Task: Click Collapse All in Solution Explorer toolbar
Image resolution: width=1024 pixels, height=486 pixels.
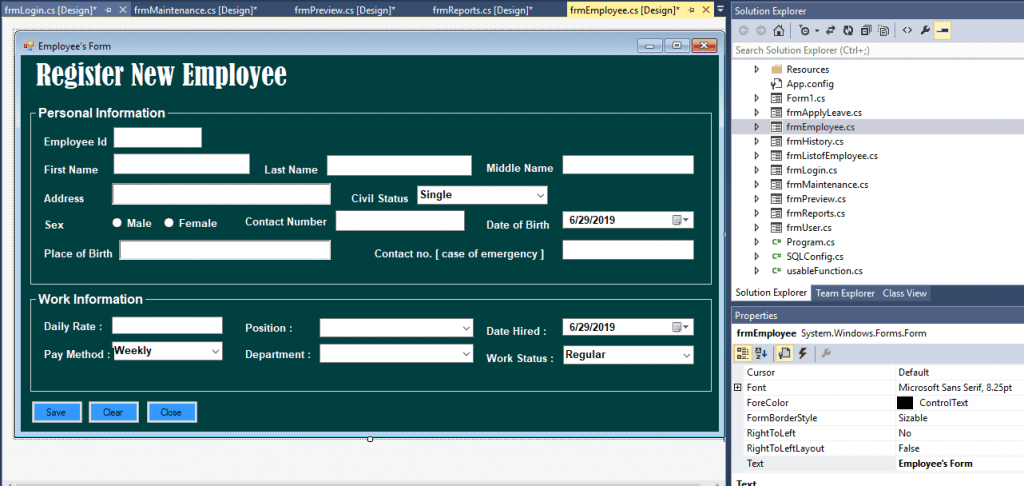Action: (x=866, y=31)
